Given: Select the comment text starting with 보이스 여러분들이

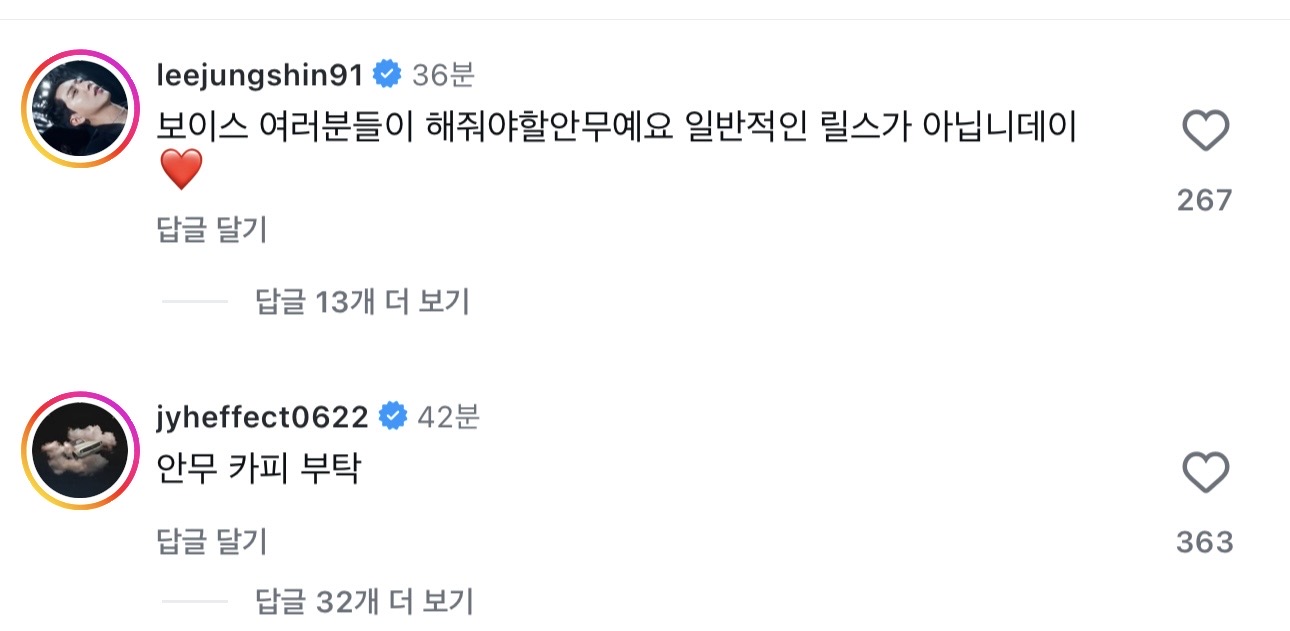Looking at the screenshot, I should pyautogui.click(x=617, y=128).
